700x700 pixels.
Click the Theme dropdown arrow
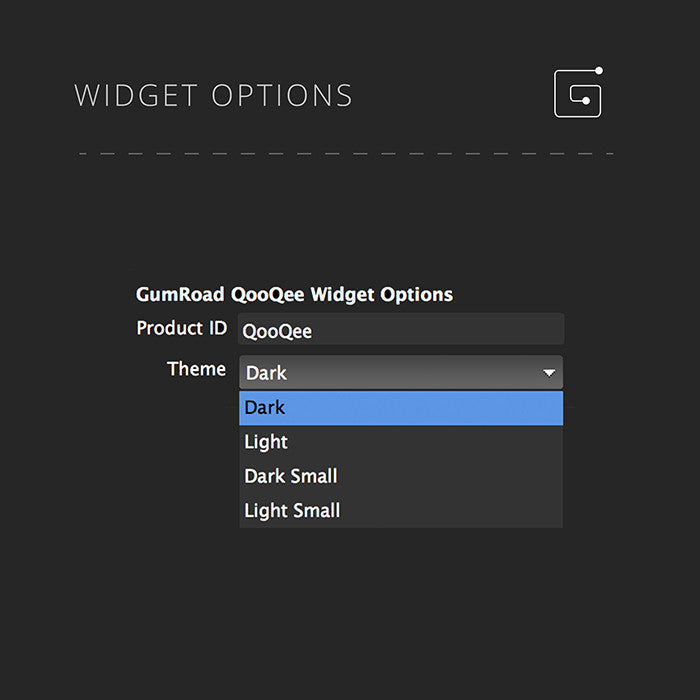coord(549,373)
